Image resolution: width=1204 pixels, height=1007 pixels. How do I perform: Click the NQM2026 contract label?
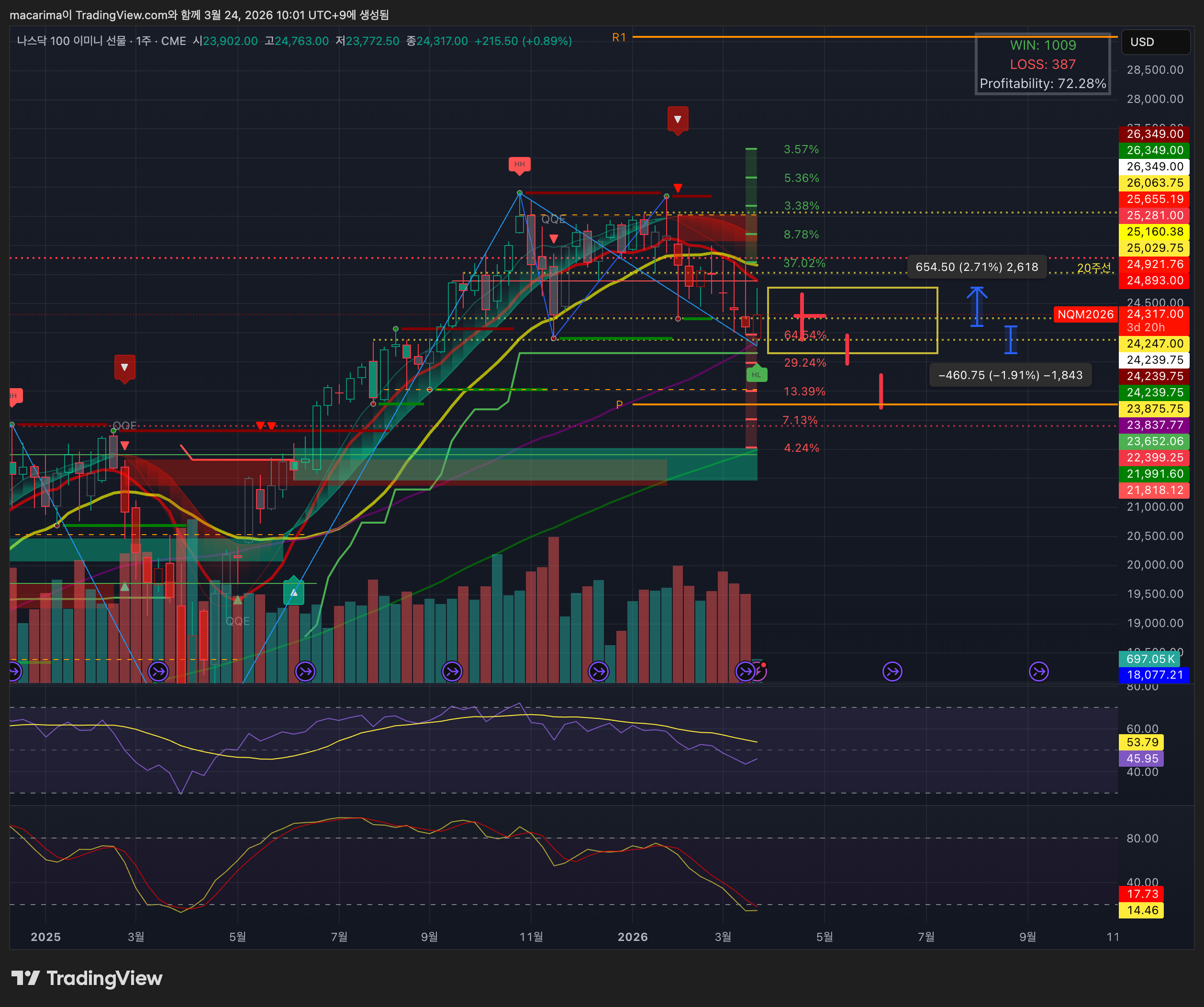click(1085, 314)
